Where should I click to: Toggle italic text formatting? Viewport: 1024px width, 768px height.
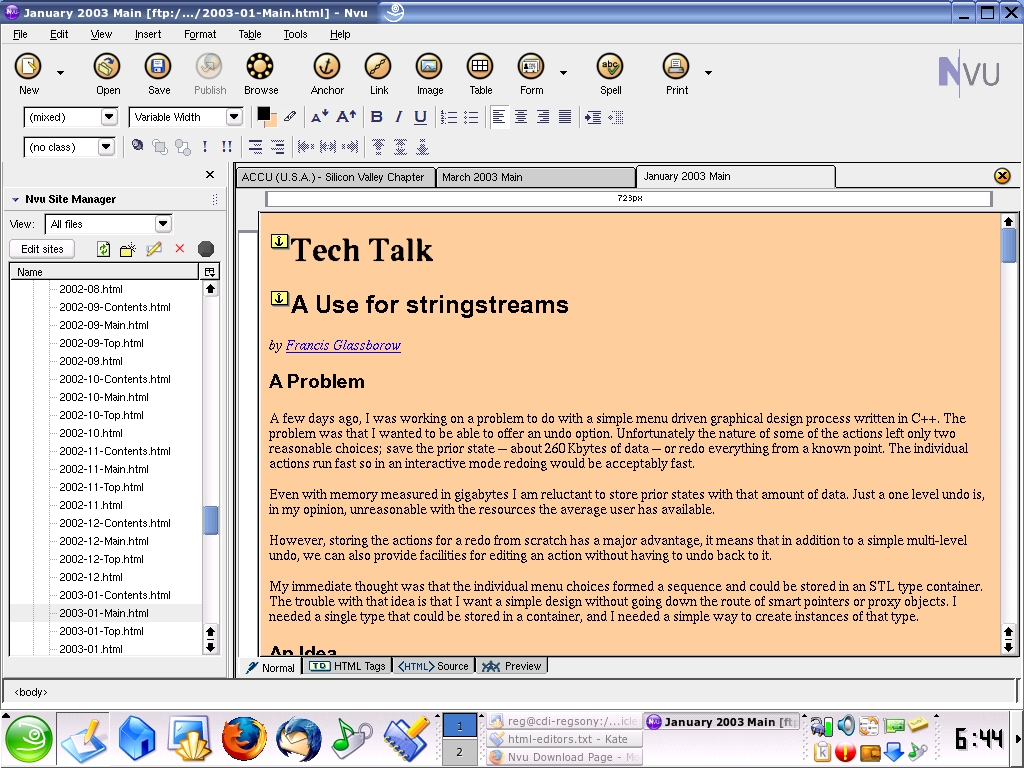[x=398, y=117]
